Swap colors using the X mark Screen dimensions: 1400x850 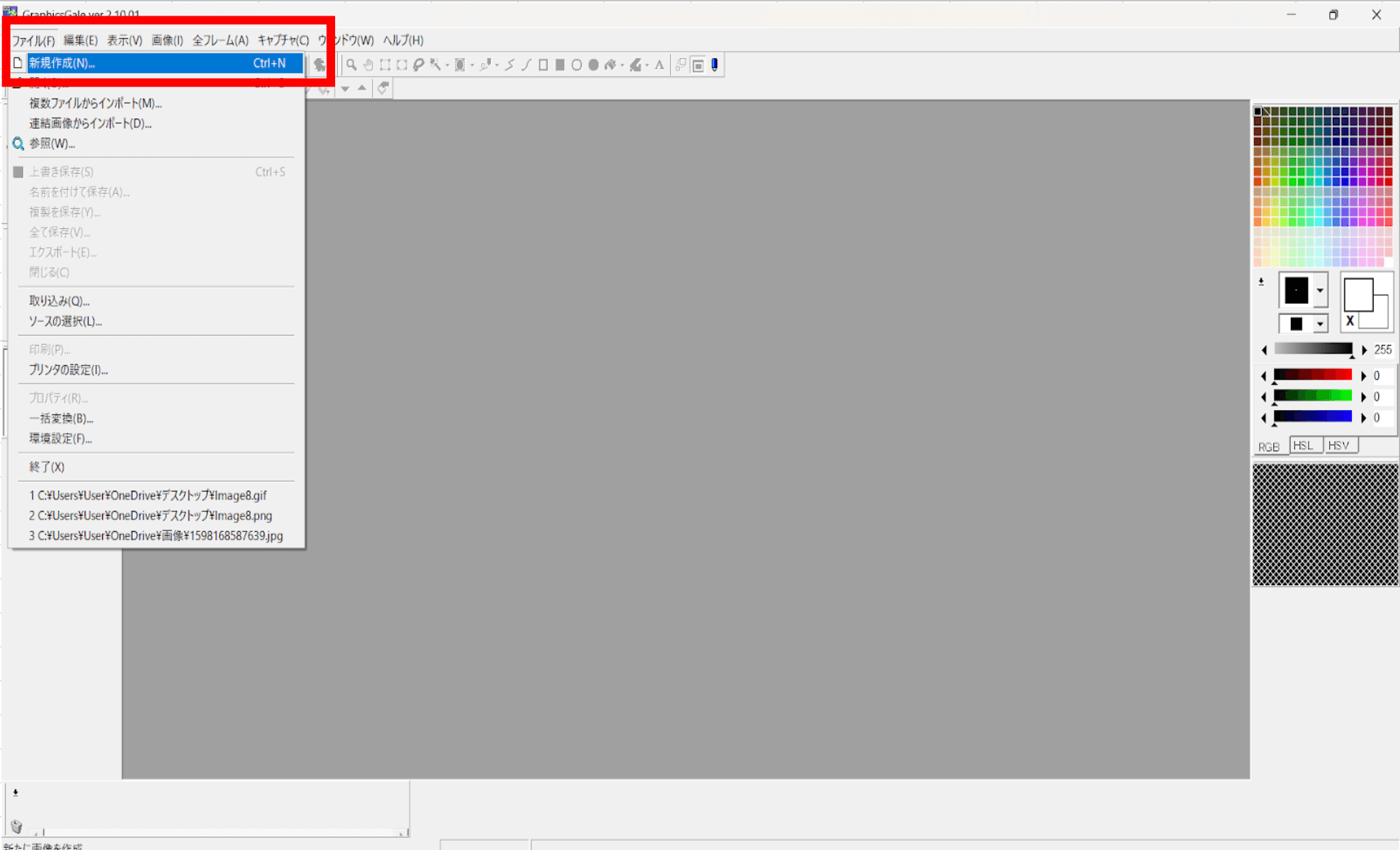point(1350,321)
